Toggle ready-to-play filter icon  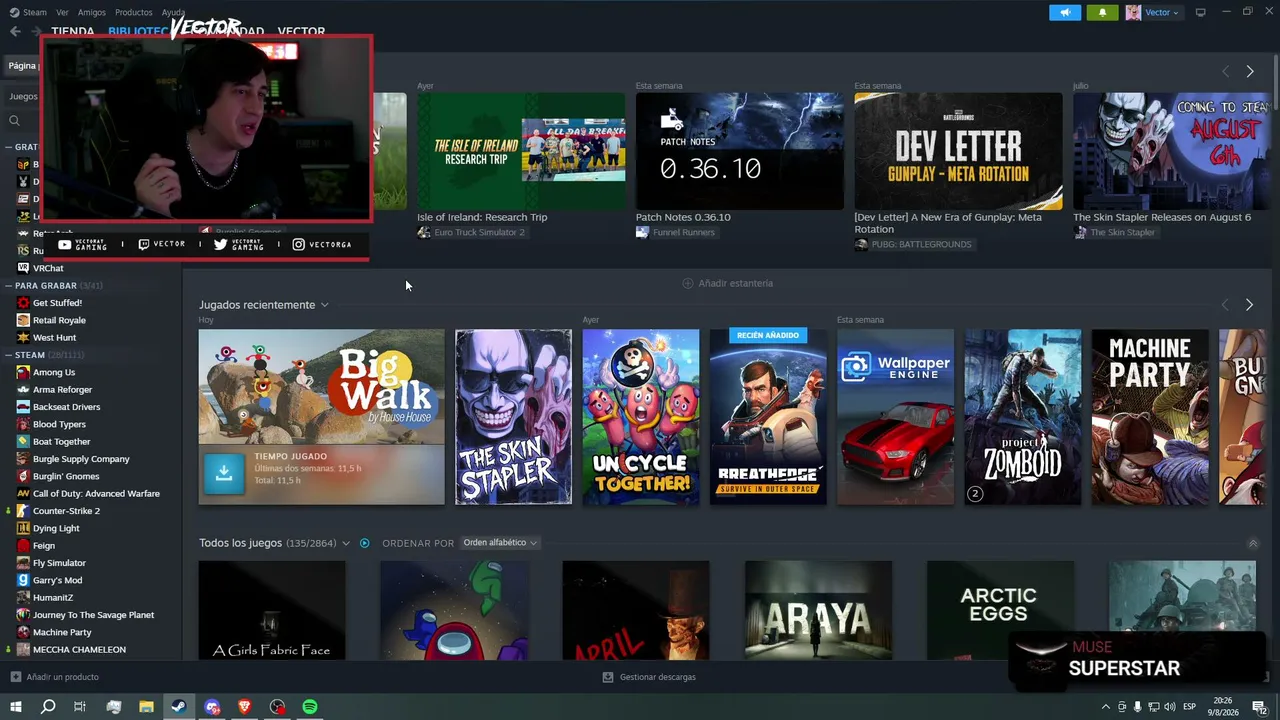pos(365,543)
